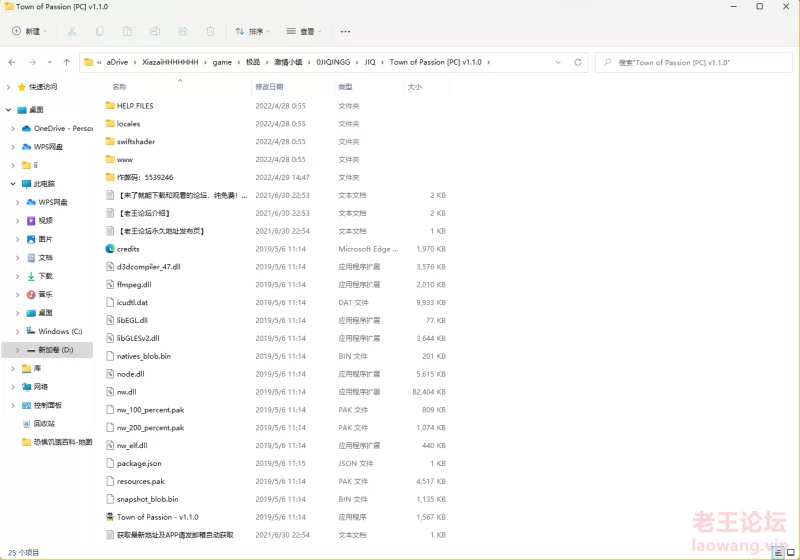Click the Rename icon in toolbar
Image resolution: width=800 pixels, height=560 pixels.
click(x=155, y=32)
